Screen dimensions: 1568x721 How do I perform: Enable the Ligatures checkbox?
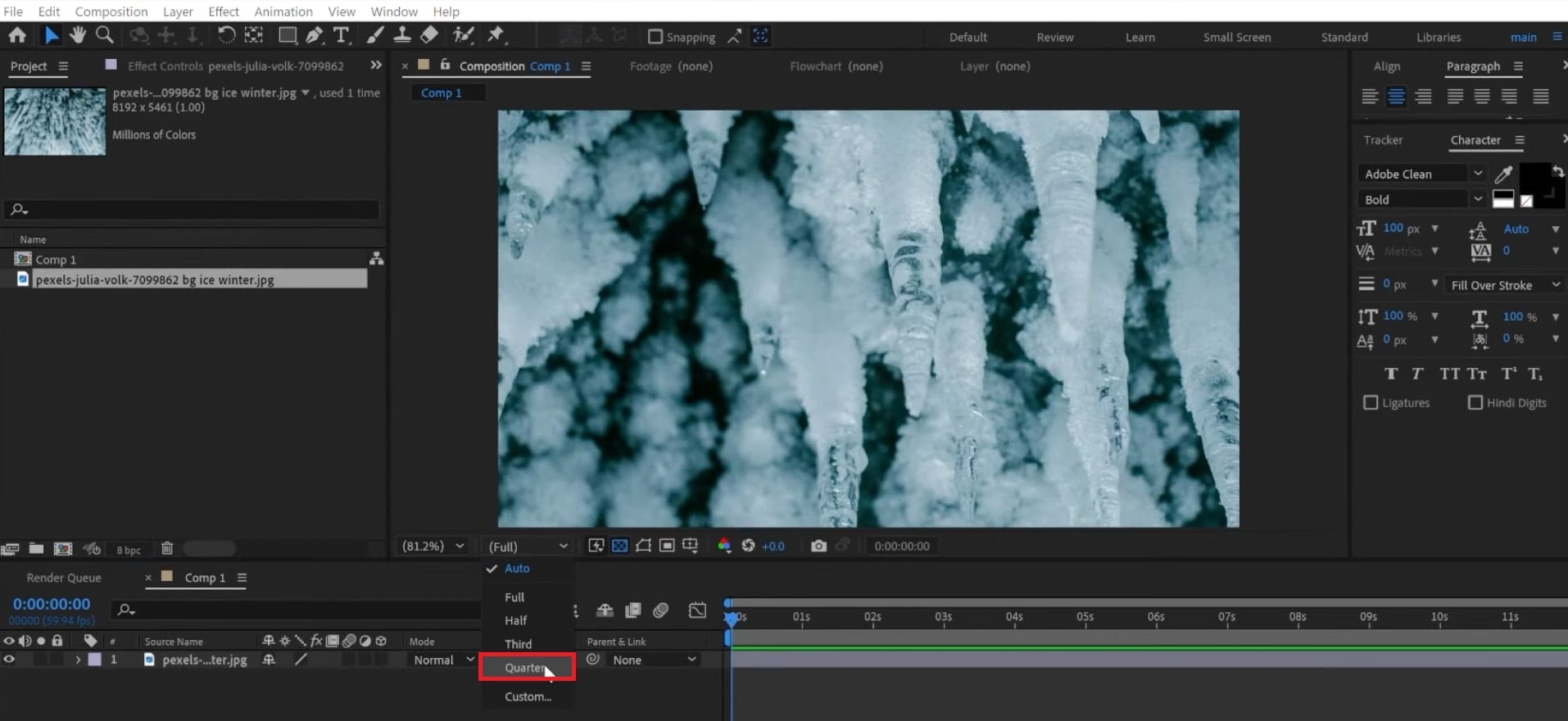click(1371, 402)
